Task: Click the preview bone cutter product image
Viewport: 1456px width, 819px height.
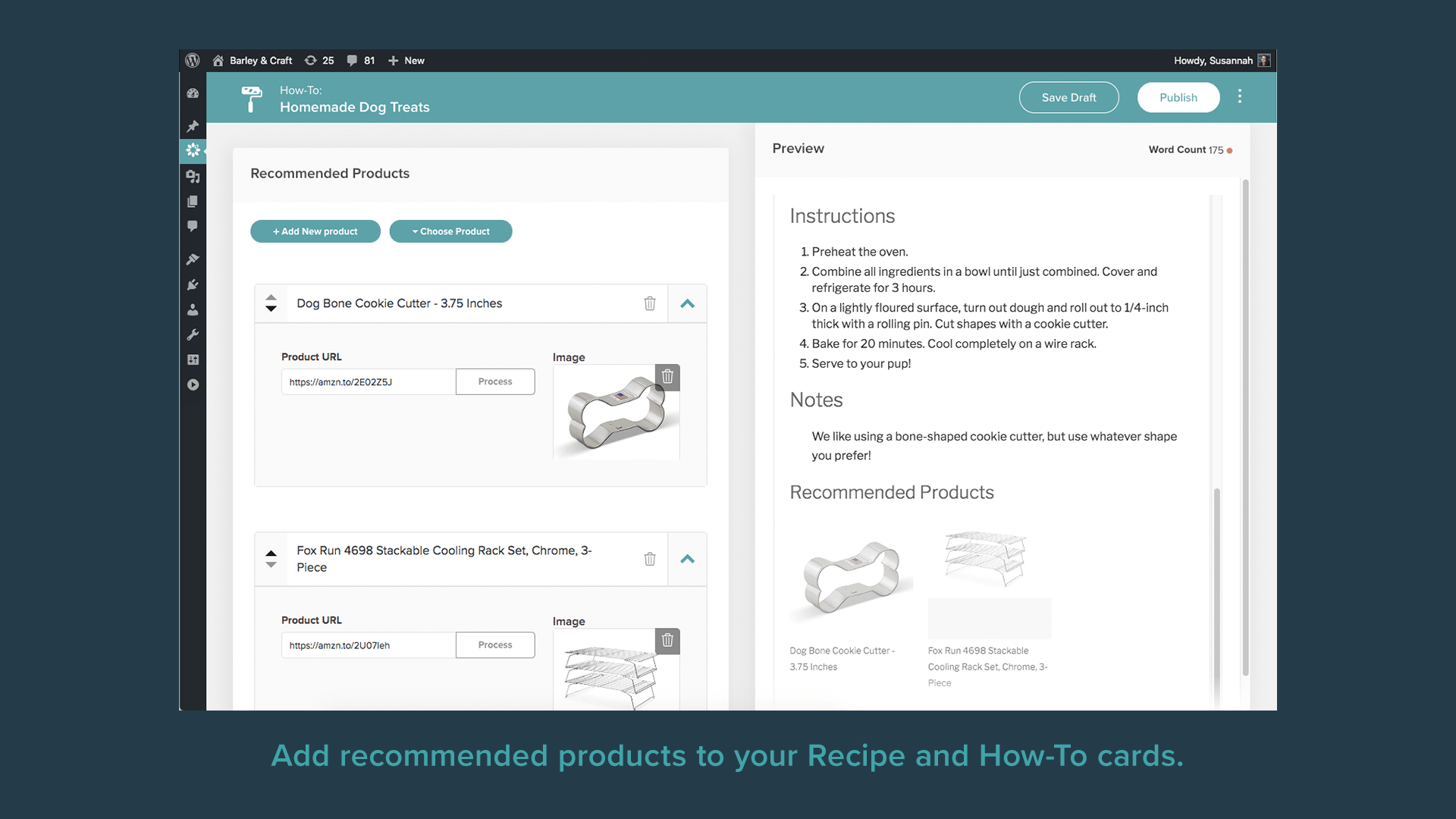Action: coord(852,576)
